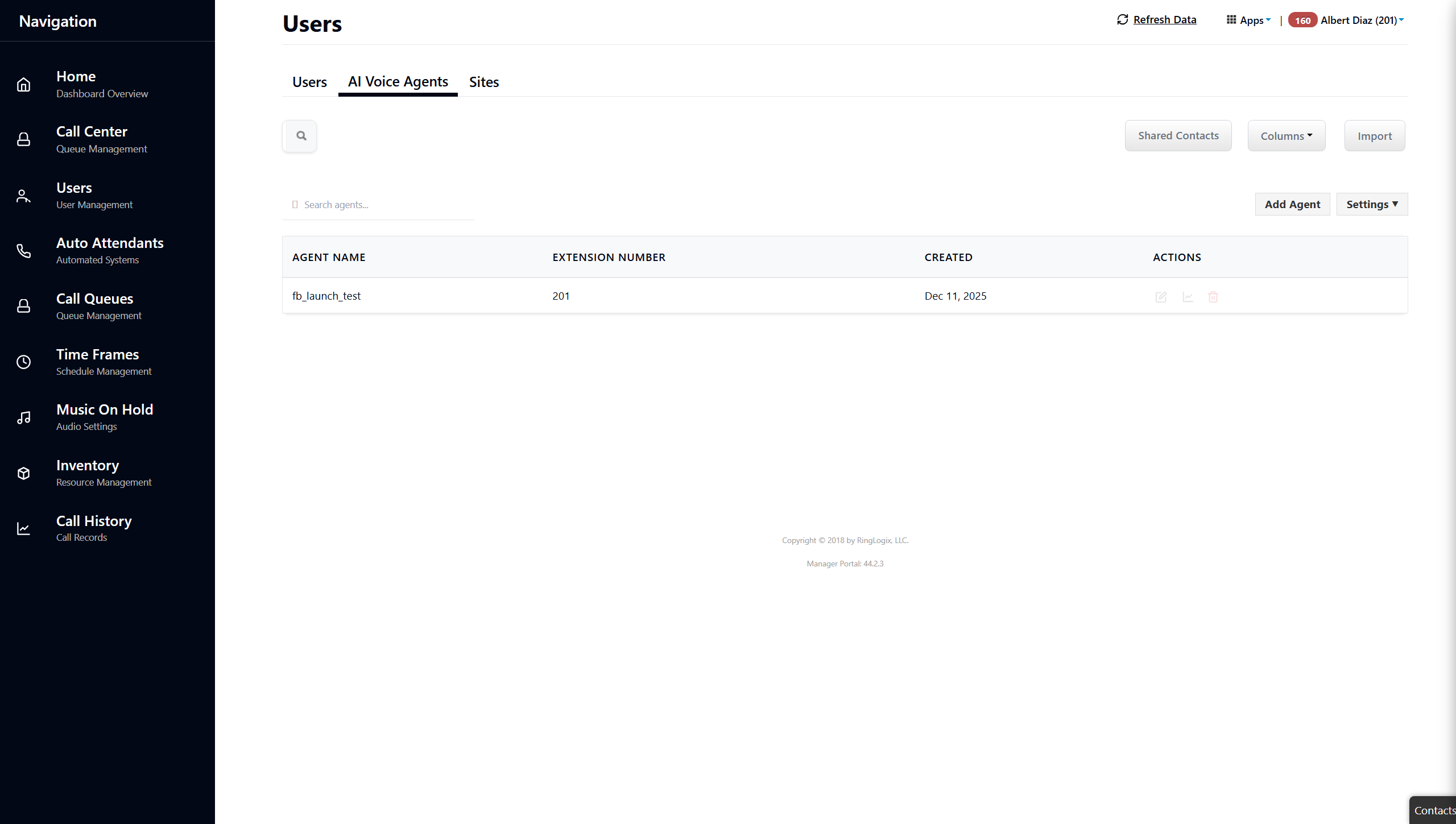
Task: Click the Home house icon in sidebar
Action: [x=23, y=85]
